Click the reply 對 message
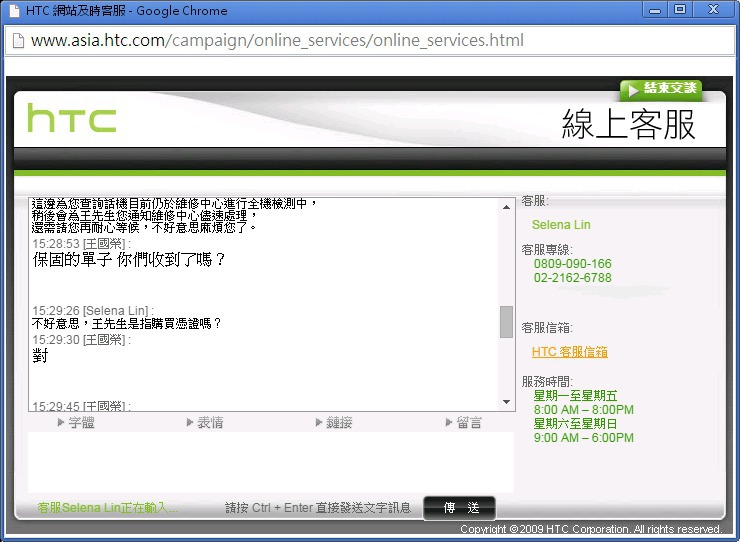740x542 pixels. coord(40,355)
